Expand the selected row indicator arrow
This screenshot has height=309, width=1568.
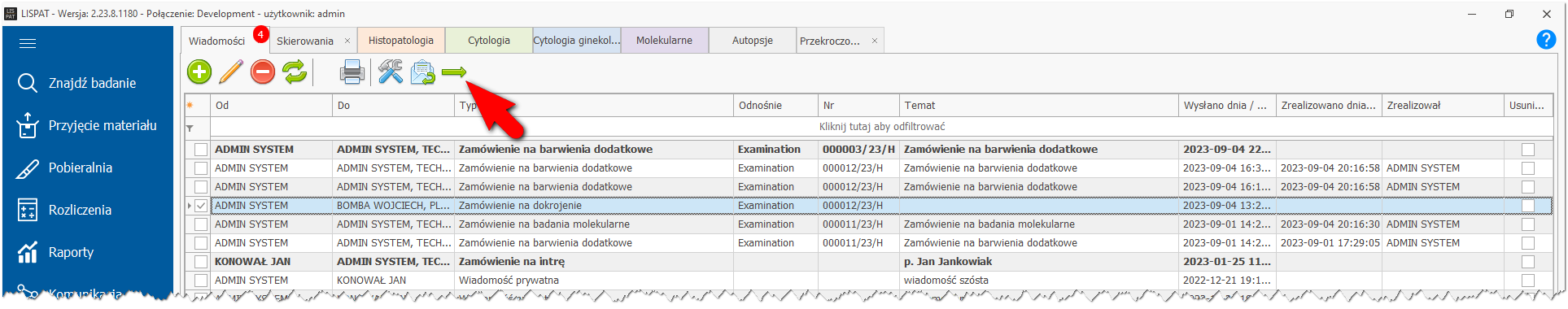click(x=190, y=206)
